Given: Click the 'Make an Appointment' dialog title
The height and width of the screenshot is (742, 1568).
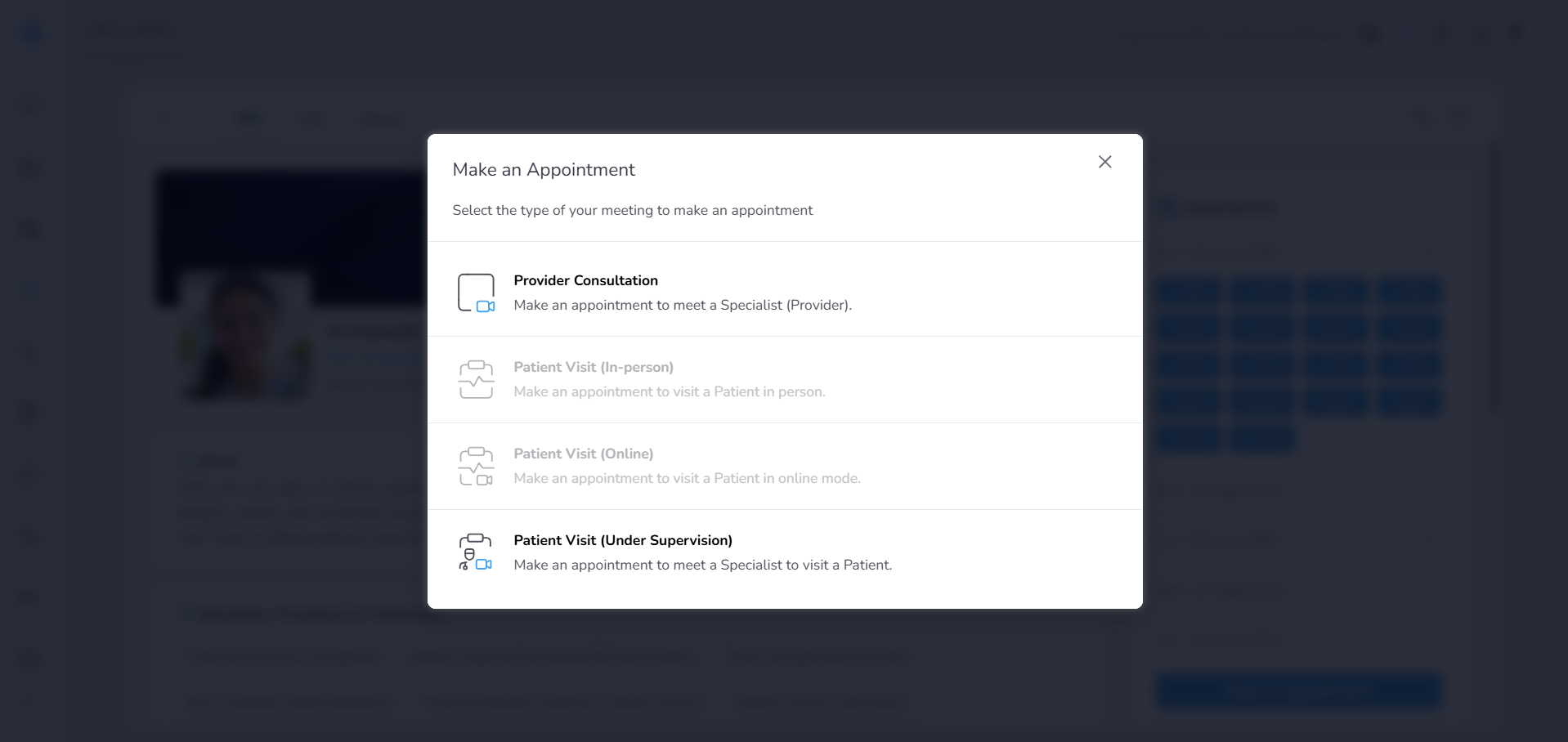Looking at the screenshot, I should click(x=544, y=169).
